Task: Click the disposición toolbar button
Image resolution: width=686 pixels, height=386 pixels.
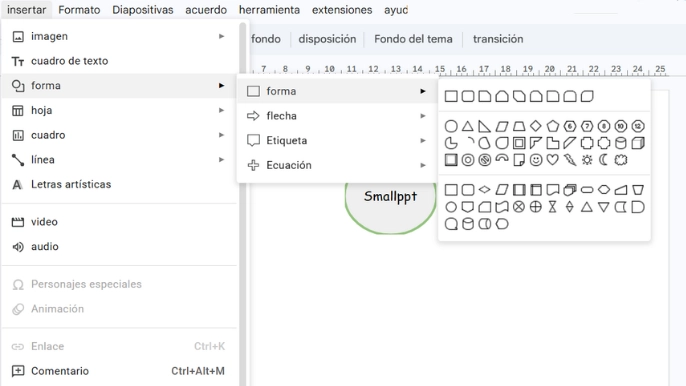Action: tap(327, 39)
